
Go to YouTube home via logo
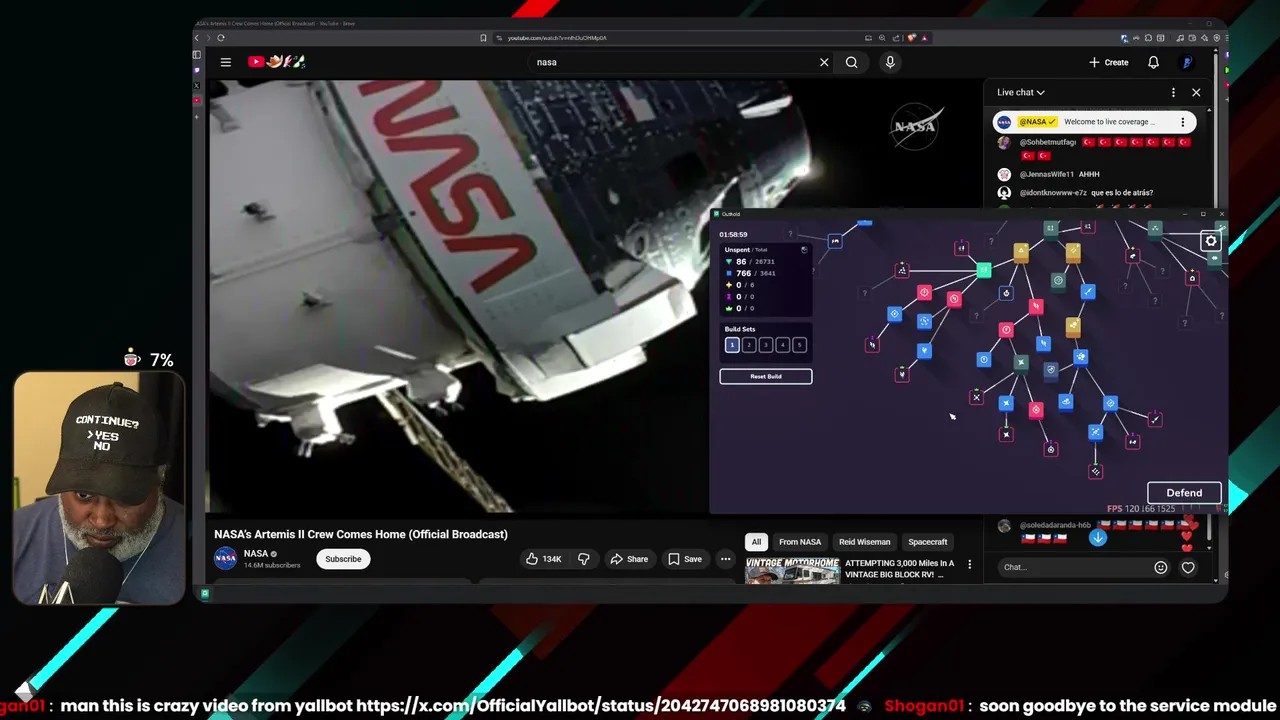(276, 62)
